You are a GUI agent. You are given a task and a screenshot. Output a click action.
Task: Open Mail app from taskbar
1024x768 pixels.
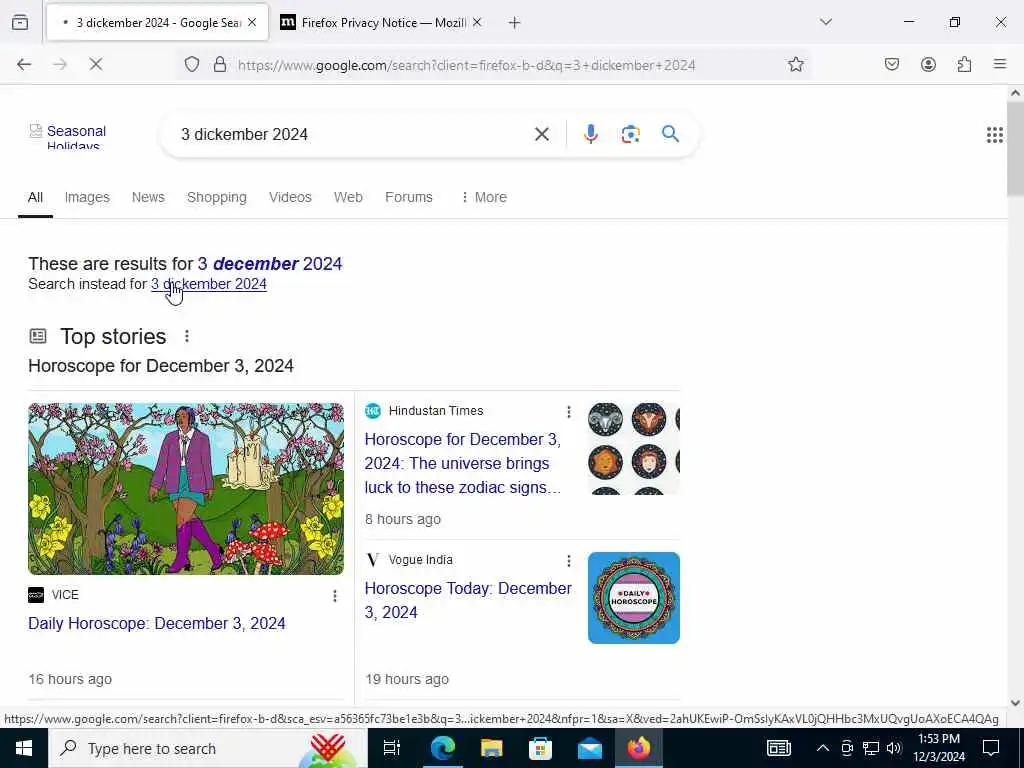click(x=590, y=748)
